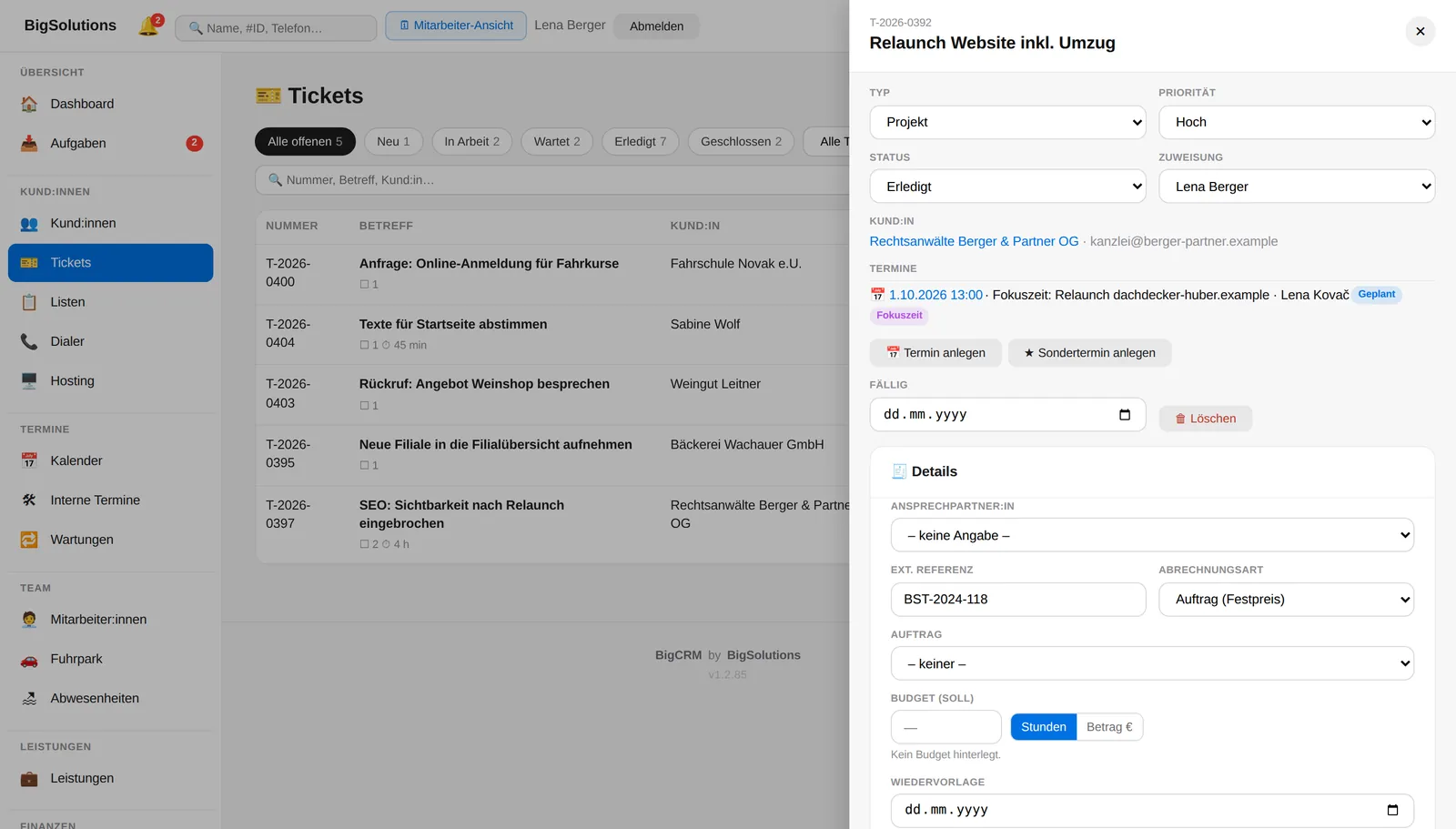The height and width of the screenshot is (829, 1456).
Task: Open the Kalender calendar icon in sidebar
Action: pyautogui.click(x=29, y=460)
